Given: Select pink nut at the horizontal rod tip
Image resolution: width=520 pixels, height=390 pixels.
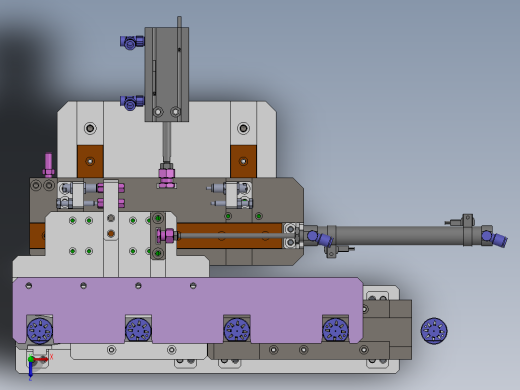Looking at the screenshot, I should (165, 236).
